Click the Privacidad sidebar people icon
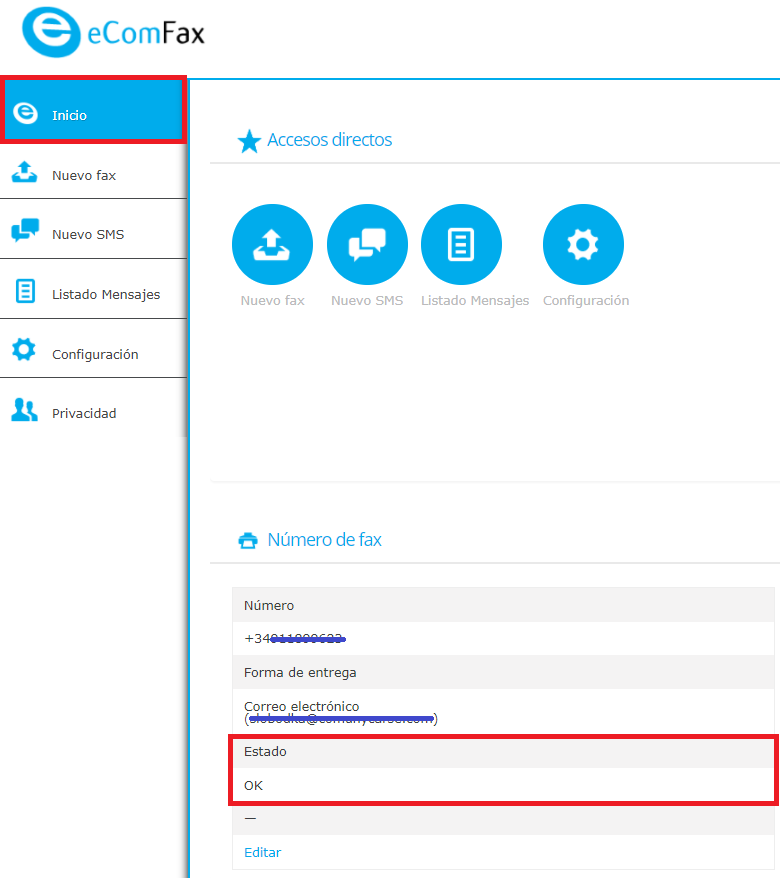This screenshot has height=878, width=780. (25, 410)
